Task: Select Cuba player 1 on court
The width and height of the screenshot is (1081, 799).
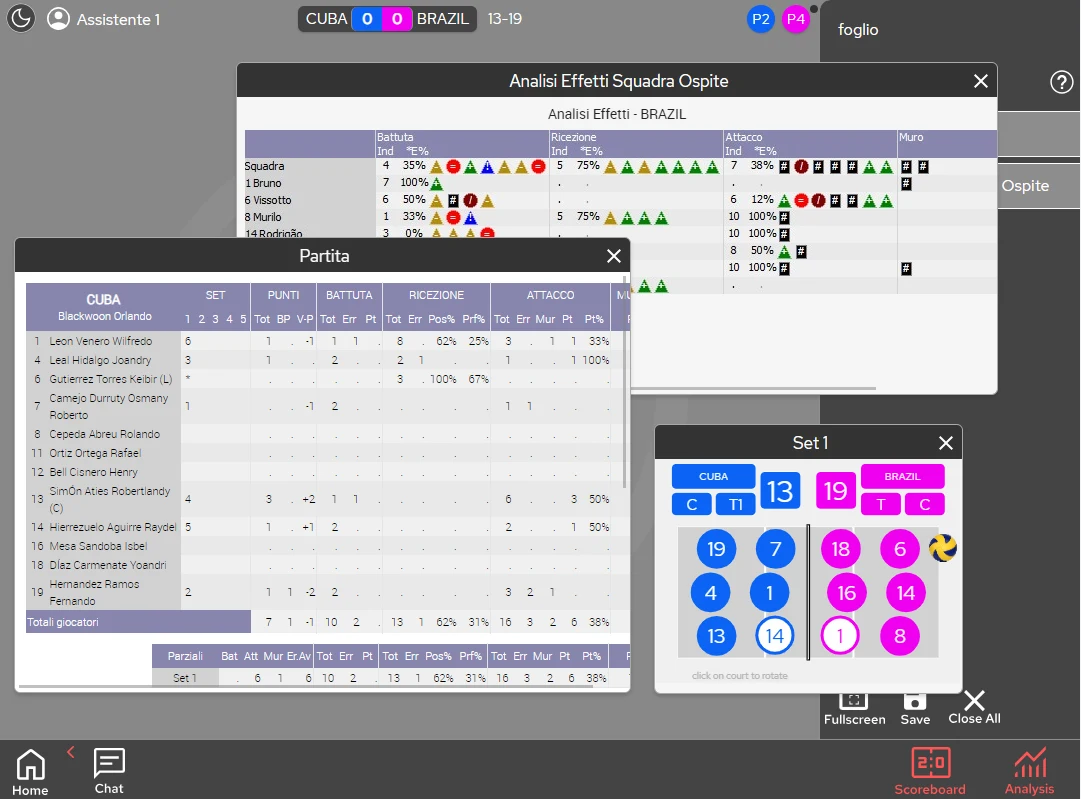Action: (x=769, y=593)
